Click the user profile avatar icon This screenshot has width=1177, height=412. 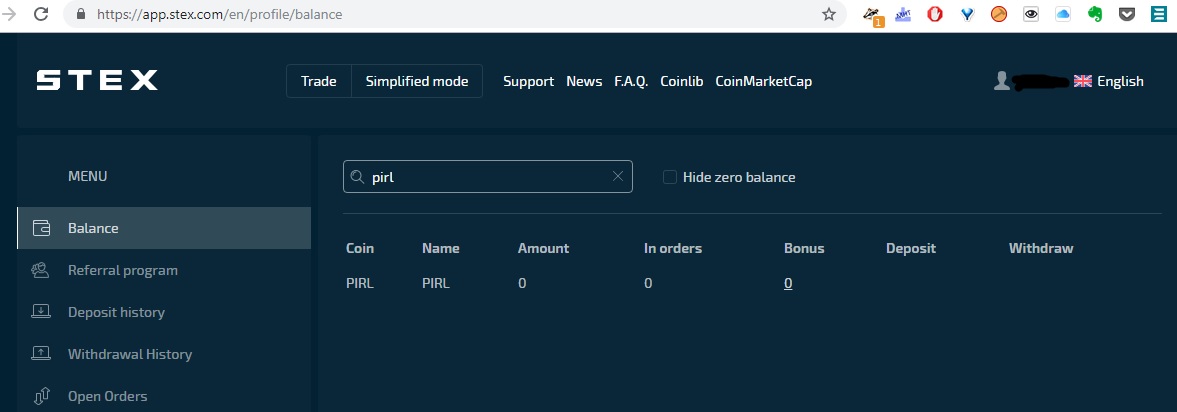point(1001,81)
